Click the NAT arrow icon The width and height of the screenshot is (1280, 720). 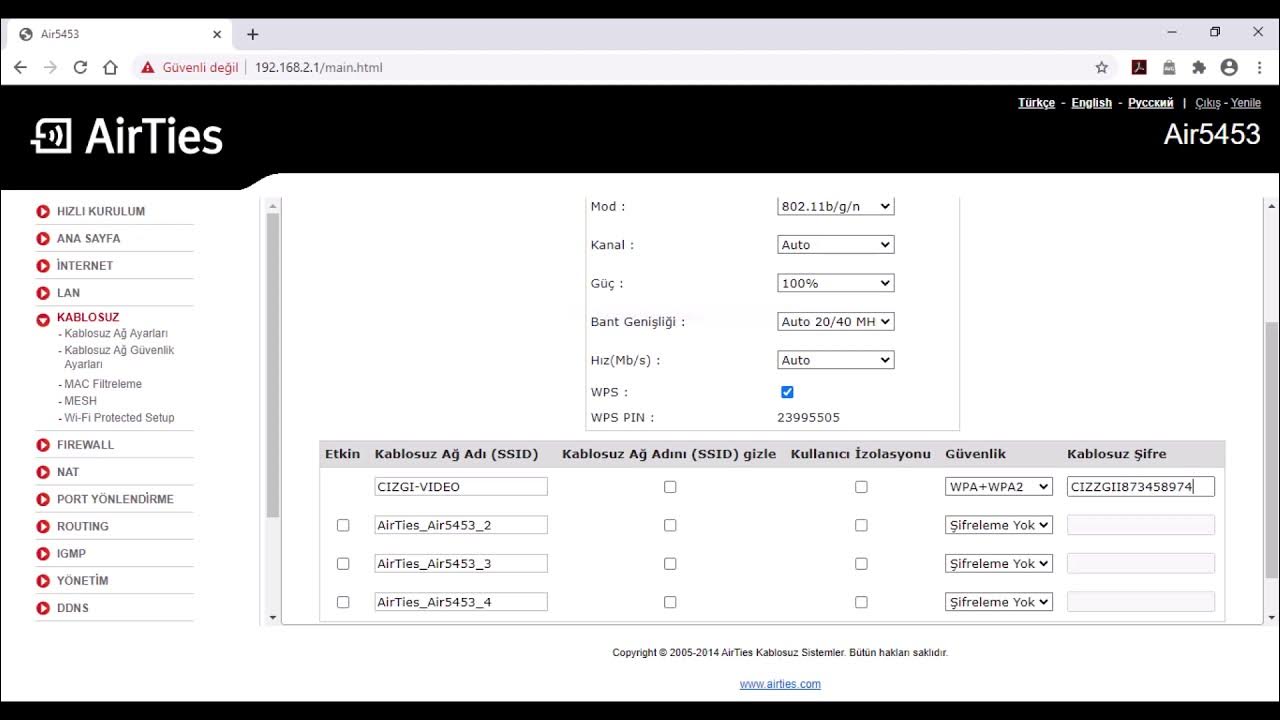pos(43,472)
